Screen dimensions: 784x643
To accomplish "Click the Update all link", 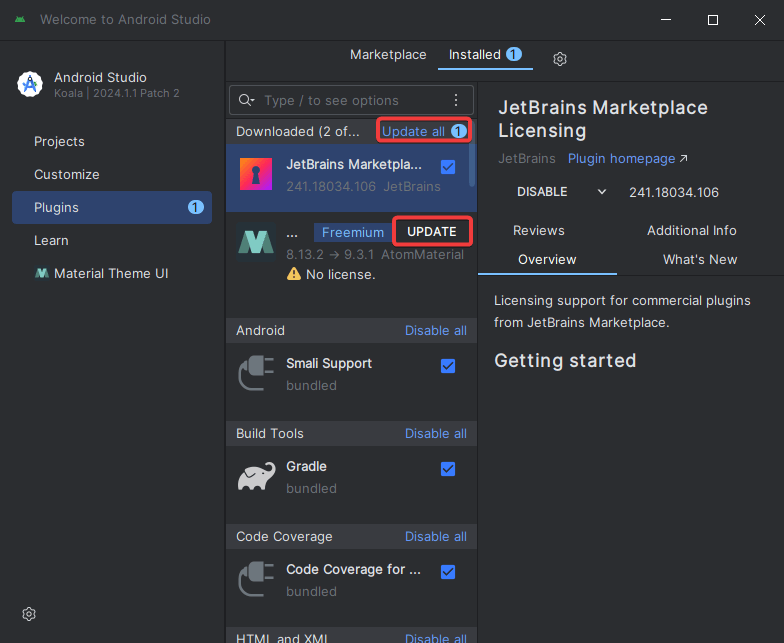I will [x=413, y=131].
